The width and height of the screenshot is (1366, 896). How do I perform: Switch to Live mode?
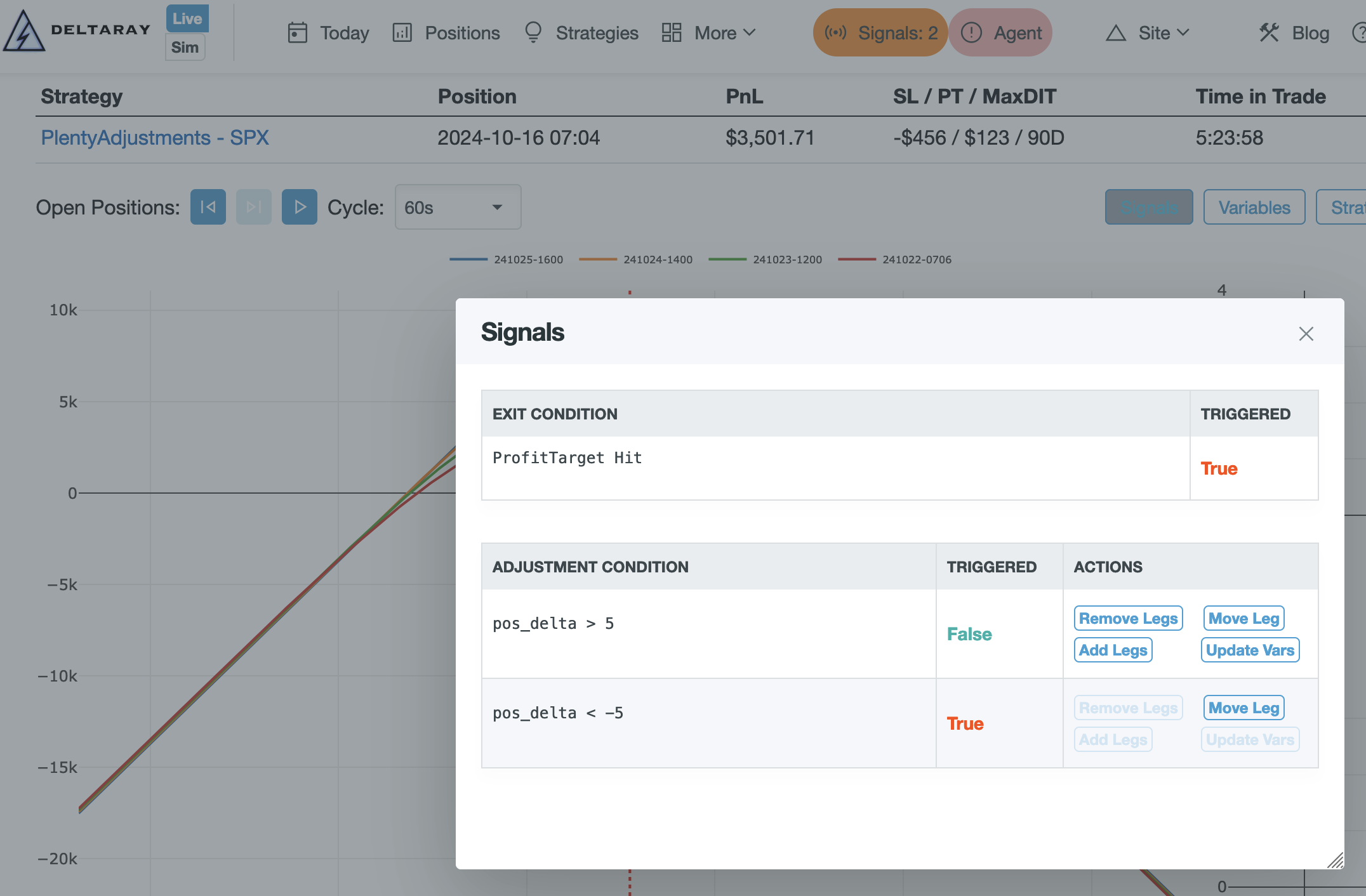[187, 18]
